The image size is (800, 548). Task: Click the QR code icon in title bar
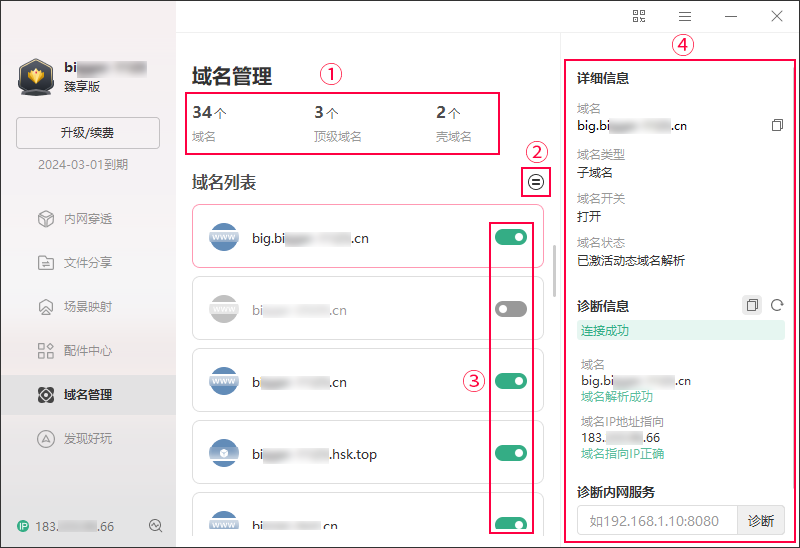pos(639,16)
